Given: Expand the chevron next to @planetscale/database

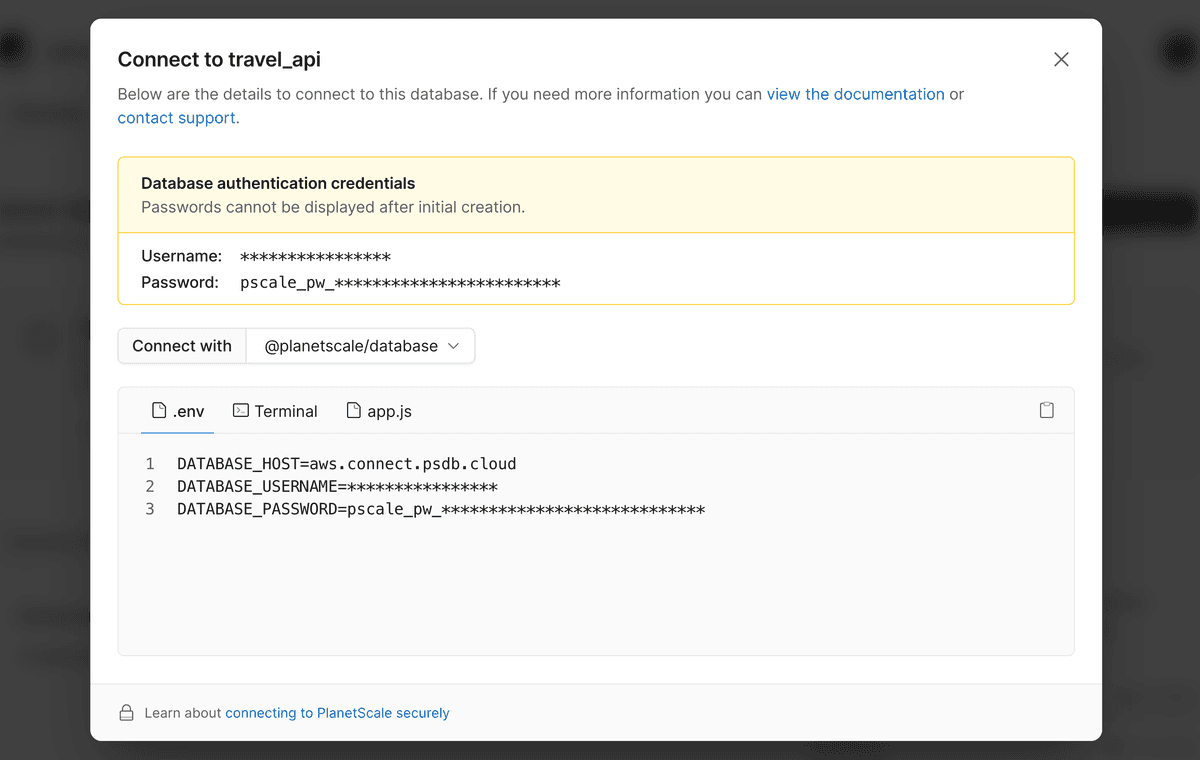Looking at the screenshot, I should tap(453, 346).
